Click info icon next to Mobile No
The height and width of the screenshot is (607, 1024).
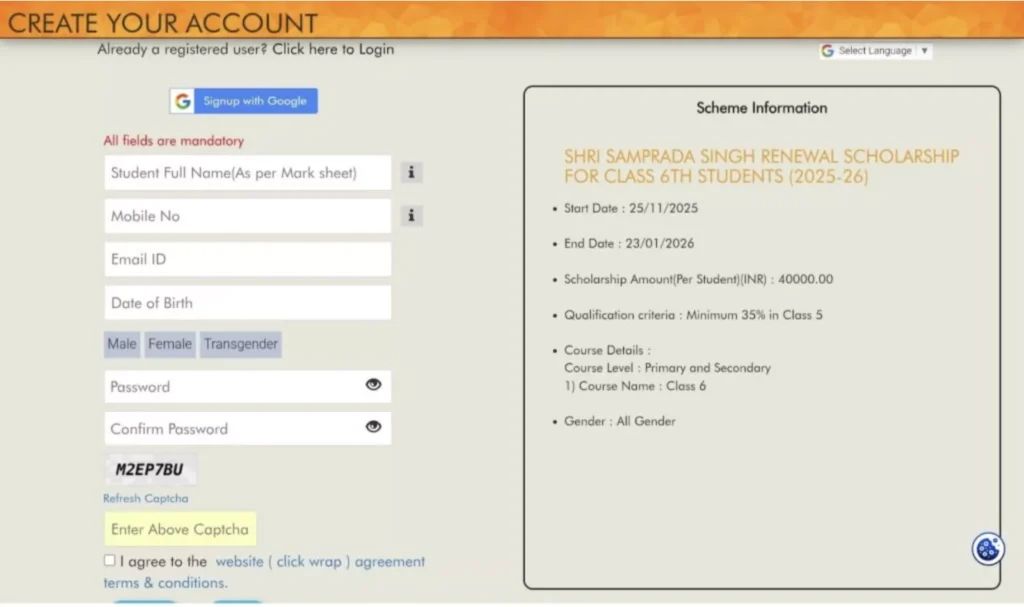coord(410,215)
